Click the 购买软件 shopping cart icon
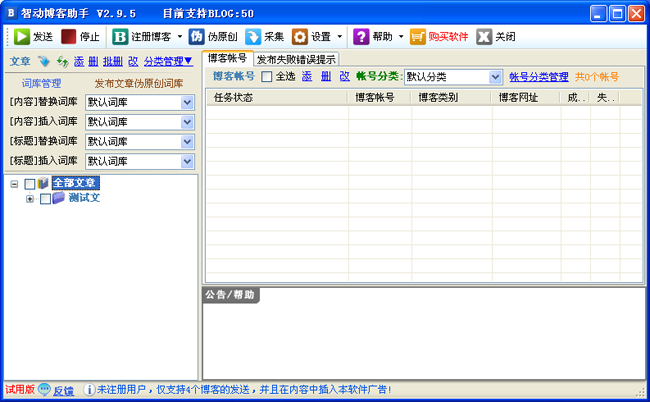Viewport: 650px width, 402px height. (x=417, y=37)
